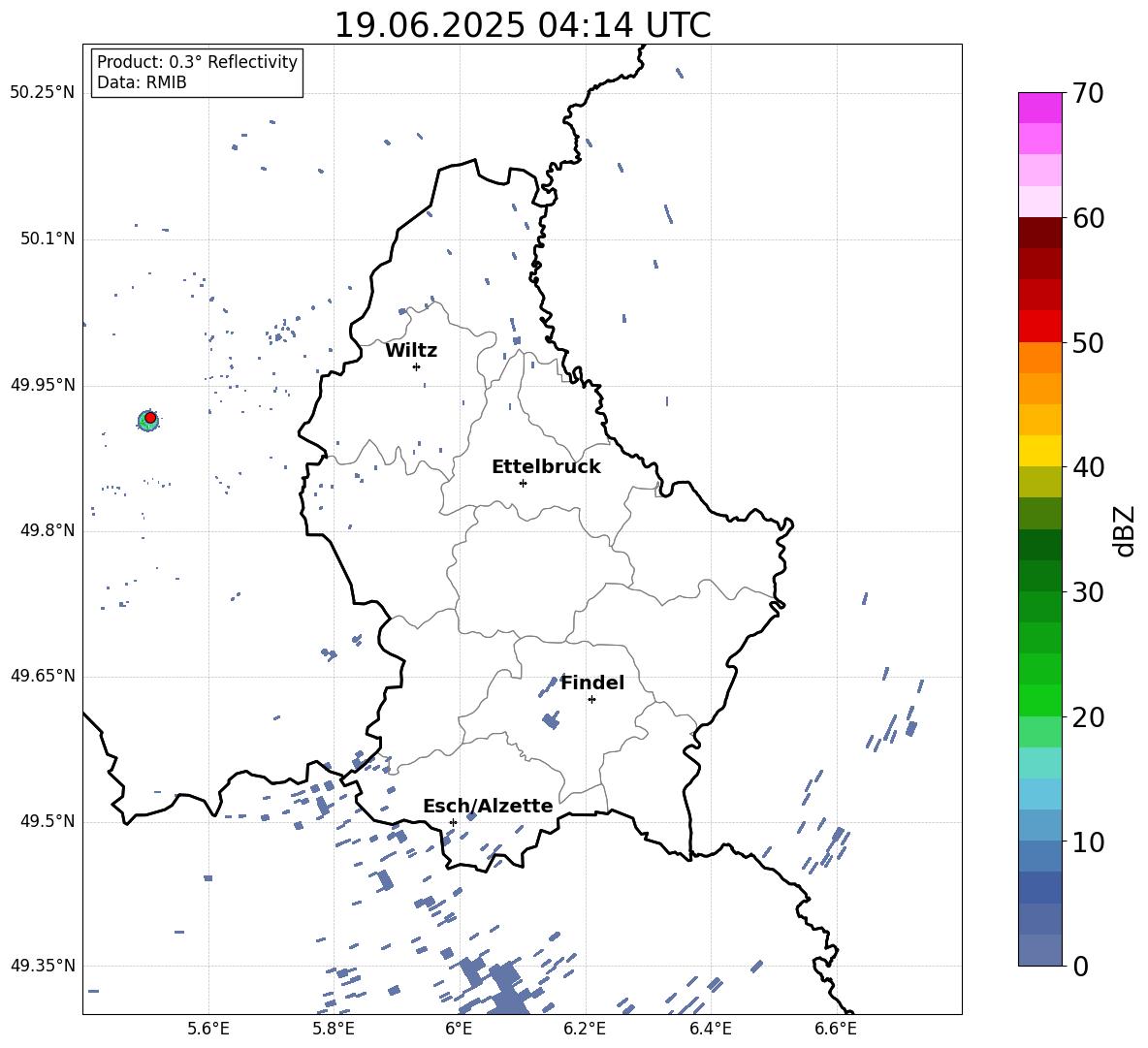Click the Esch/Alzette station cross marker
1148x1048 pixels.
[453, 822]
